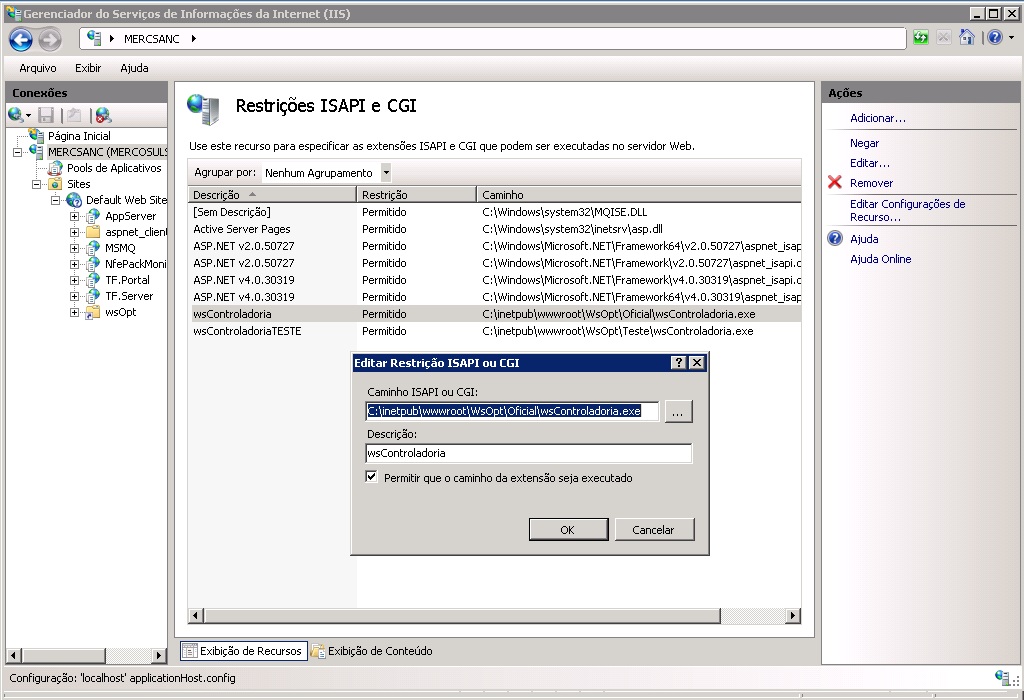Open the Agrupar por dropdown
The width and height of the screenshot is (1024, 700).
(386, 173)
